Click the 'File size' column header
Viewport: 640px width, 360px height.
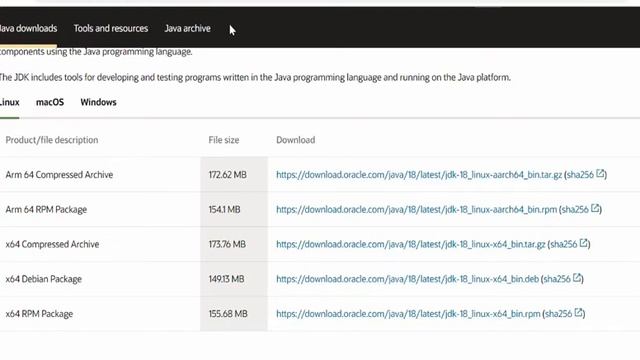[224, 140]
